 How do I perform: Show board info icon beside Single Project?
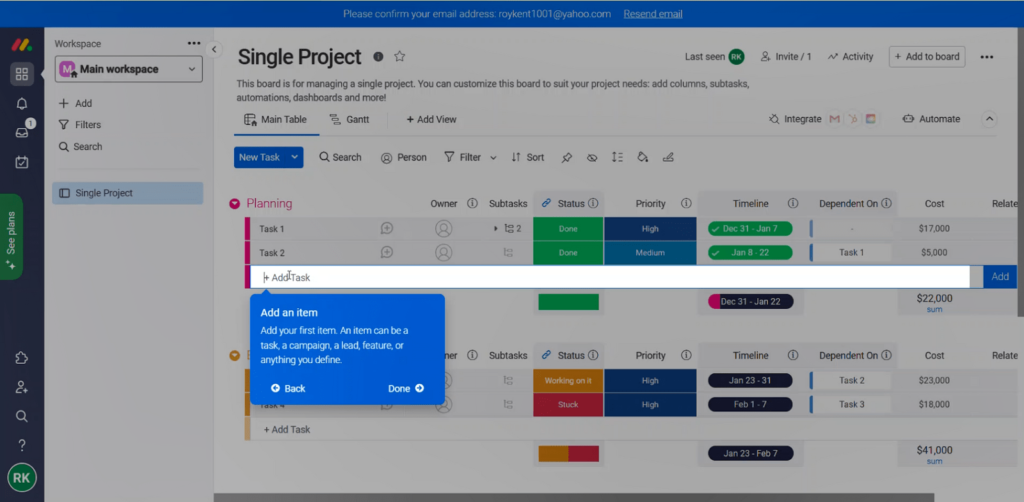[378, 57]
